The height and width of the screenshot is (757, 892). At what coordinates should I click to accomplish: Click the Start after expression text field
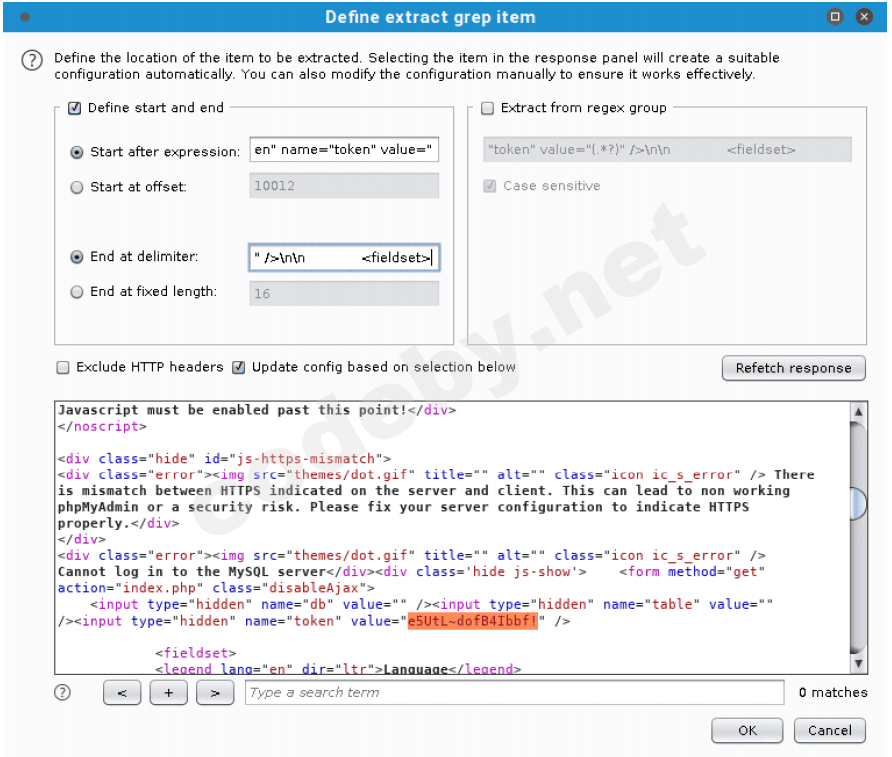click(344, 150)
